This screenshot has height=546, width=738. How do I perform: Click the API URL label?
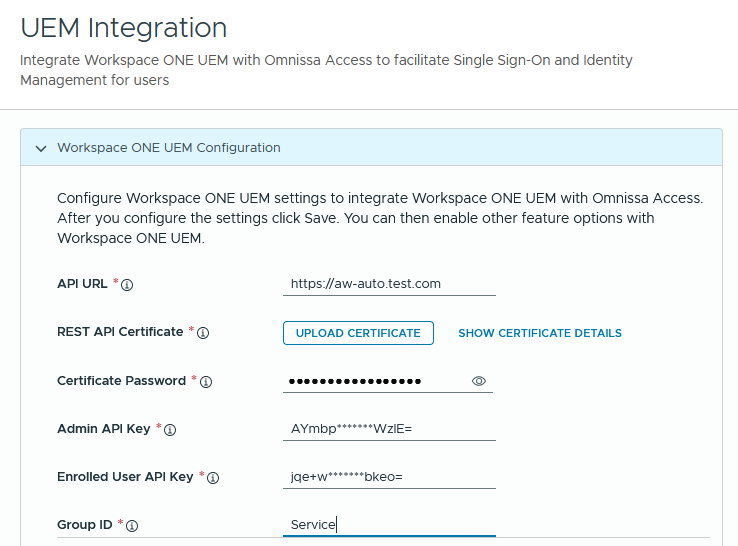coord(82,284)
